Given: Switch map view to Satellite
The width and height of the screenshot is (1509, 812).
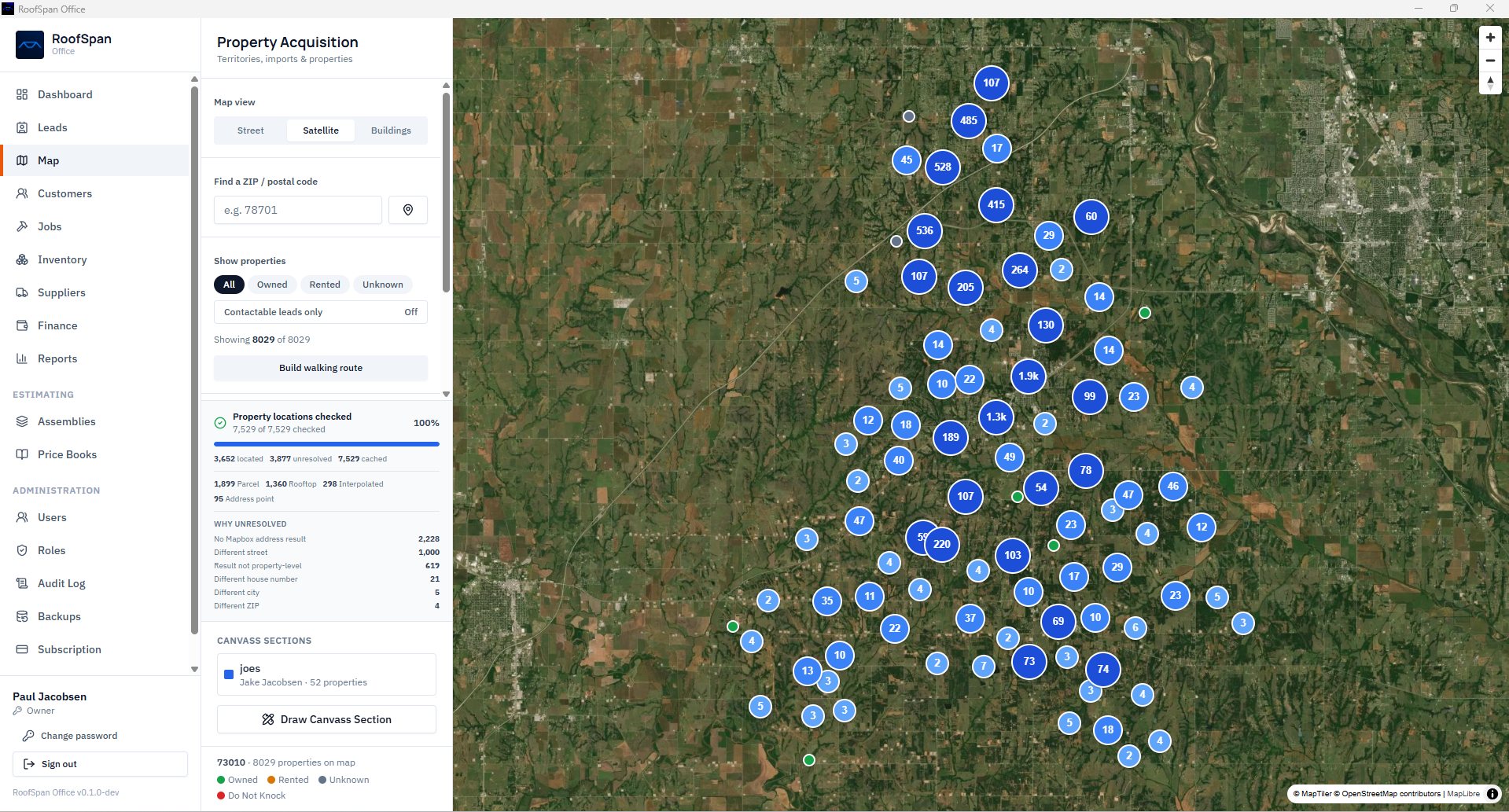Looking at the screenshot, I should [321, 130].
